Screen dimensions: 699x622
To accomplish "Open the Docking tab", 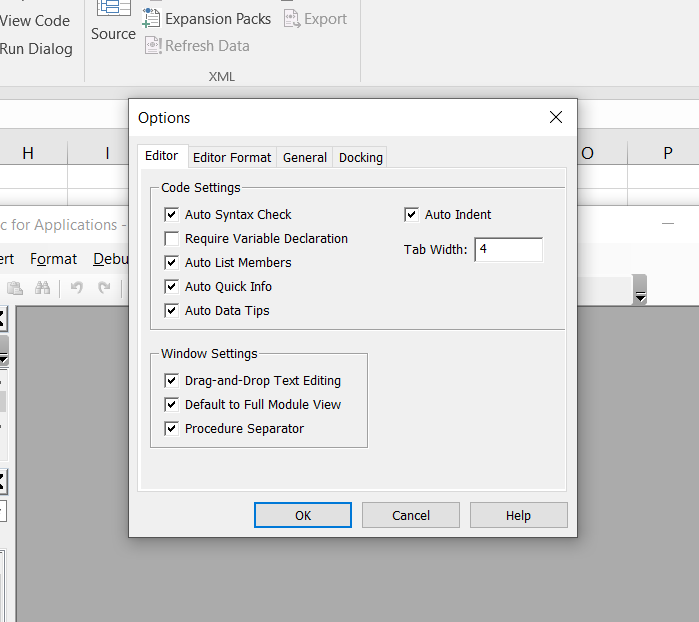I will click(x=360, y=157).
